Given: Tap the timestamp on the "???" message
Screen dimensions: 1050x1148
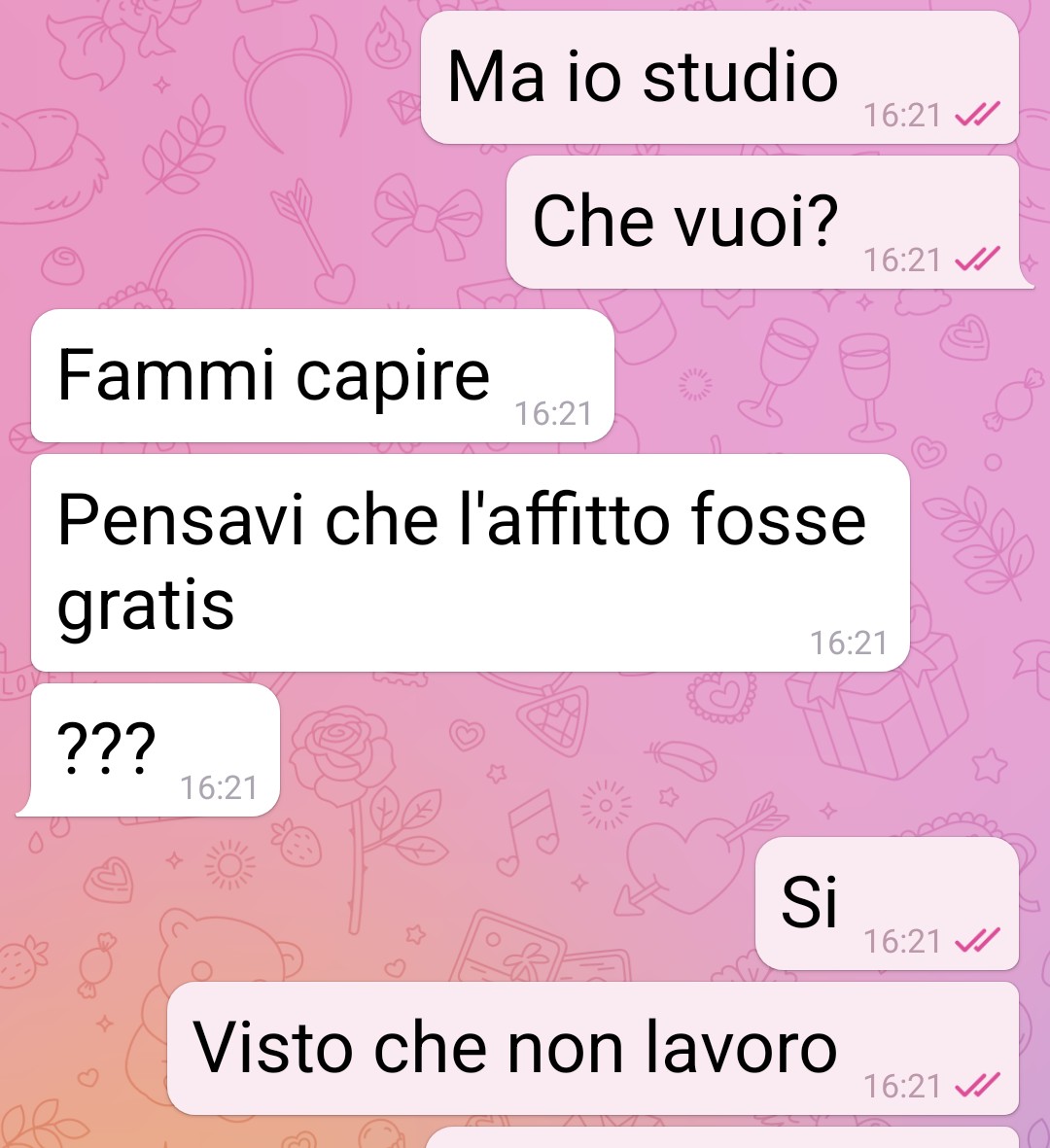Looking at the screenshot, I should tap(218, 787).
